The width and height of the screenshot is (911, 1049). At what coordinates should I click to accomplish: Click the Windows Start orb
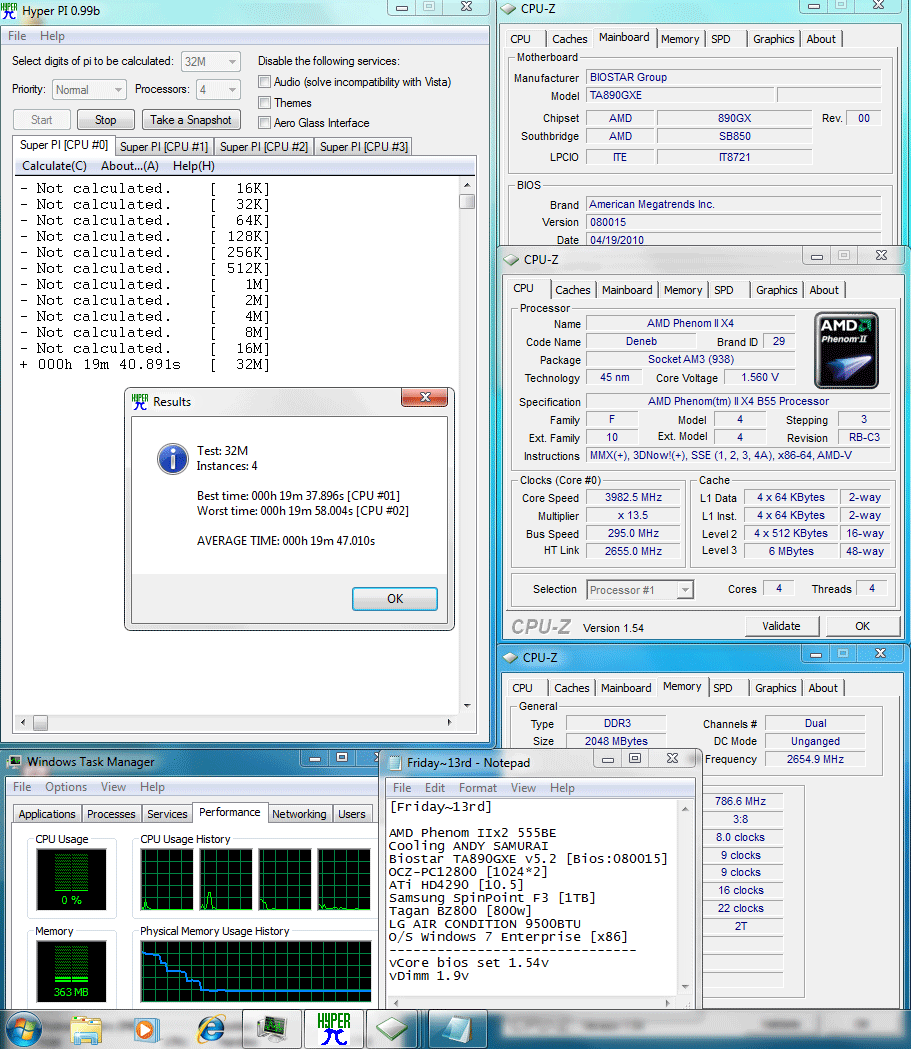point(23,1029)
